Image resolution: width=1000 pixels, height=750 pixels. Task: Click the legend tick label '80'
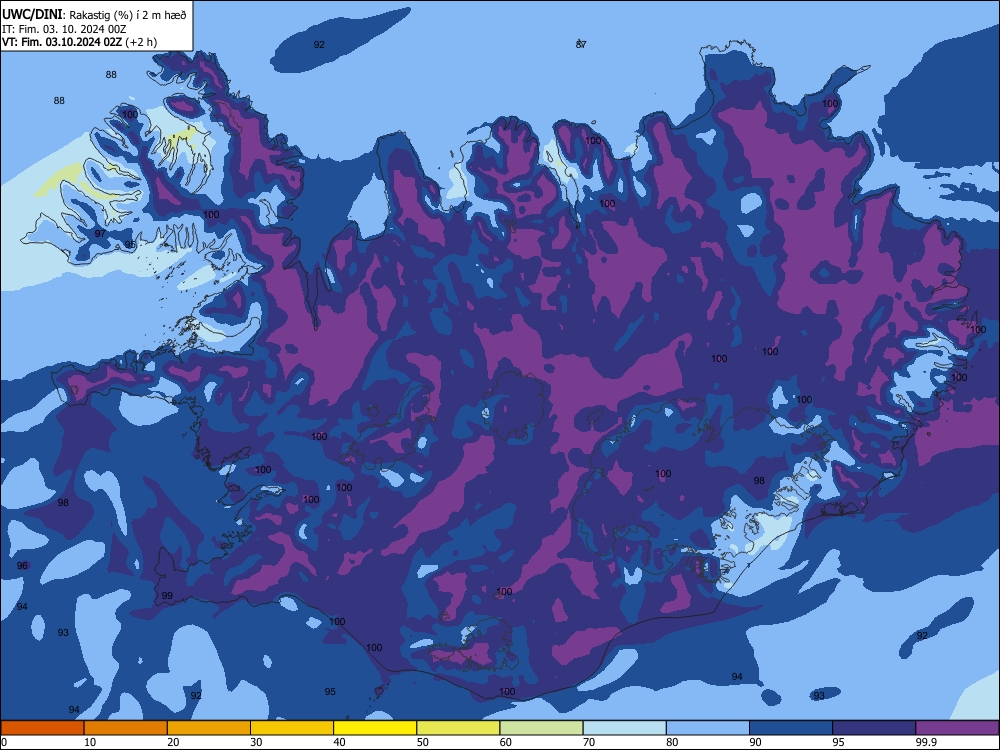click(x=672, y=742)
